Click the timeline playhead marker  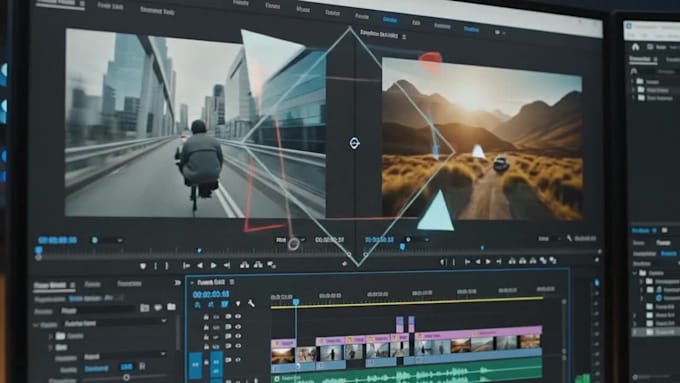pyautogui.click(x=296, y=301)
